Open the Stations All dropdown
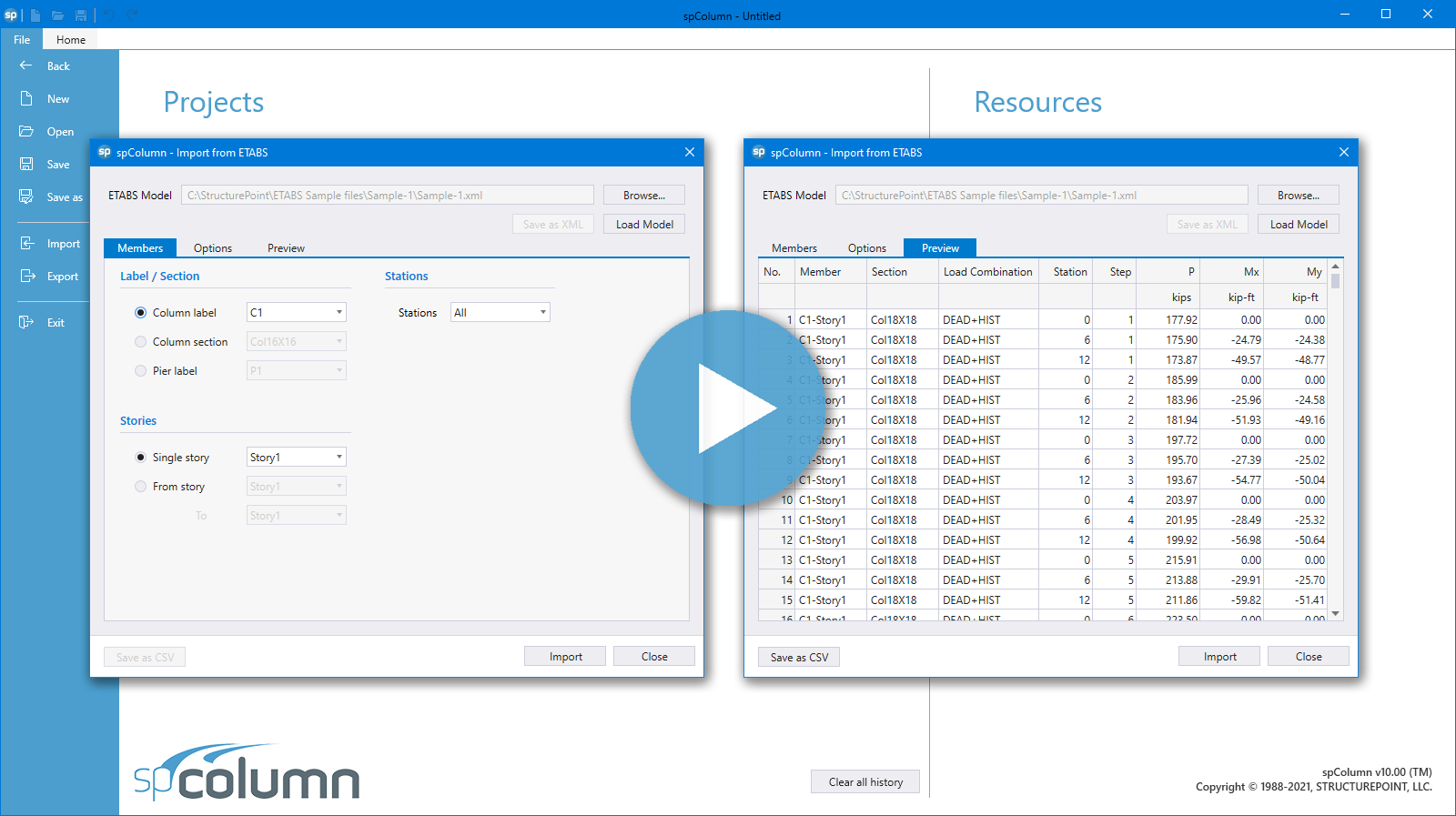Viewport: 1456px width, 816px height. pos(500,312)
